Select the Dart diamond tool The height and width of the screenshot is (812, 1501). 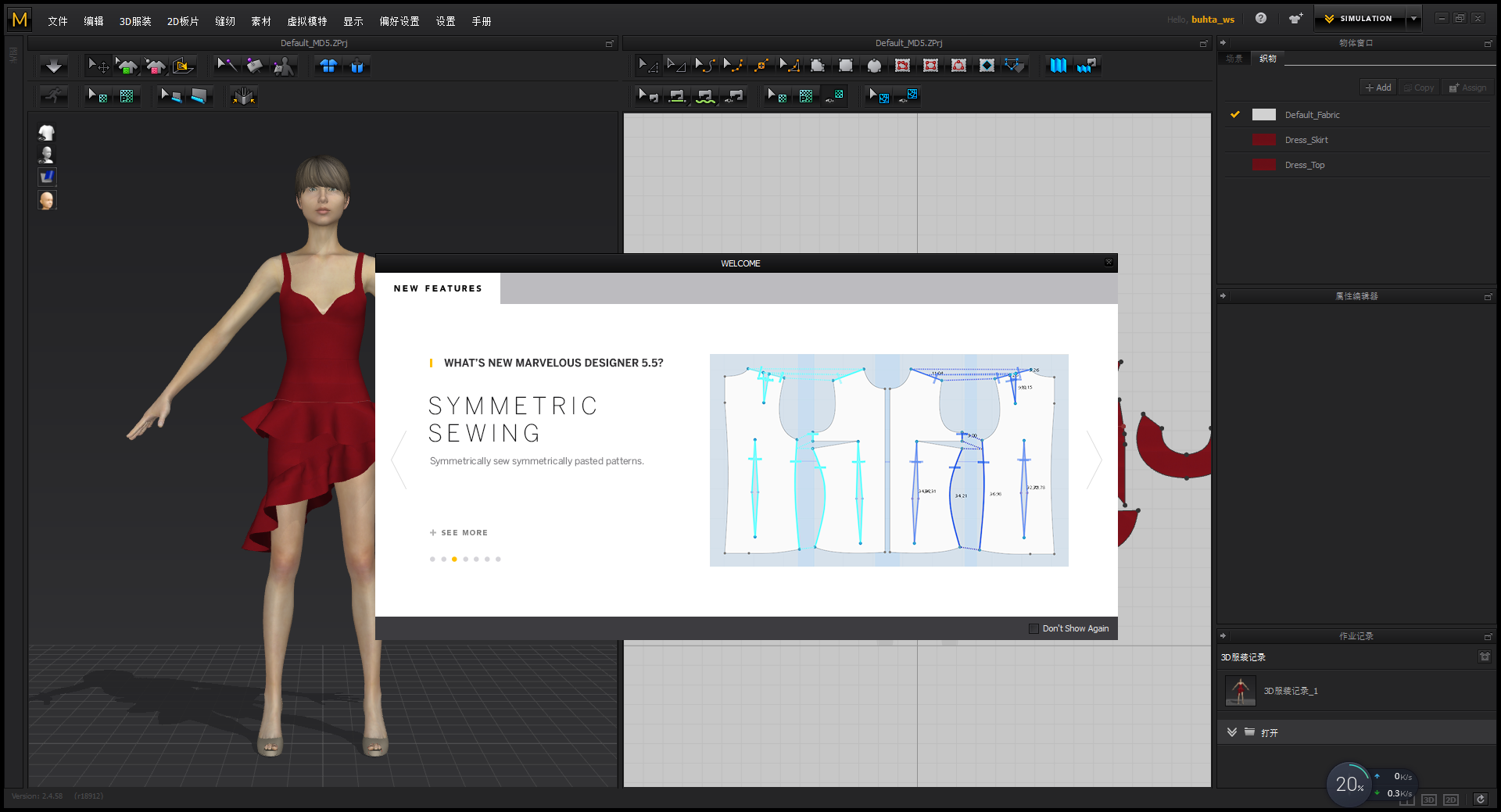(x=987, y=66)
